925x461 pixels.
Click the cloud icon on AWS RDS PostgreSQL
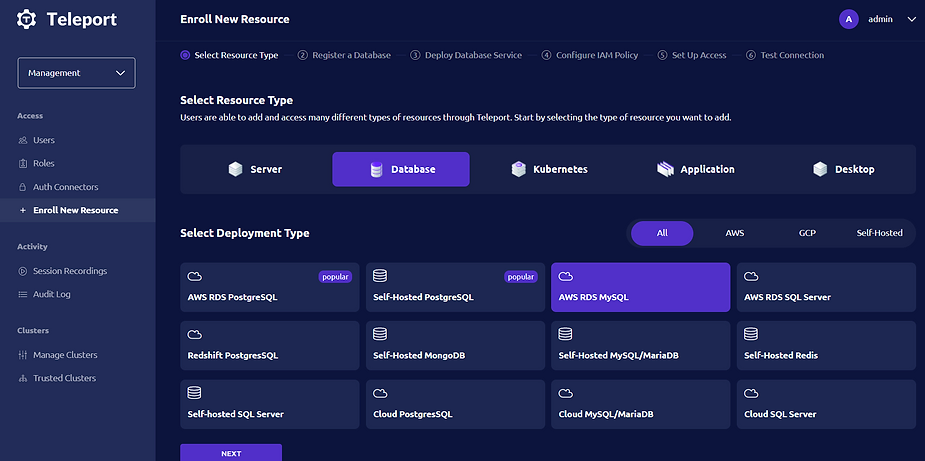[x=195, y=276]
